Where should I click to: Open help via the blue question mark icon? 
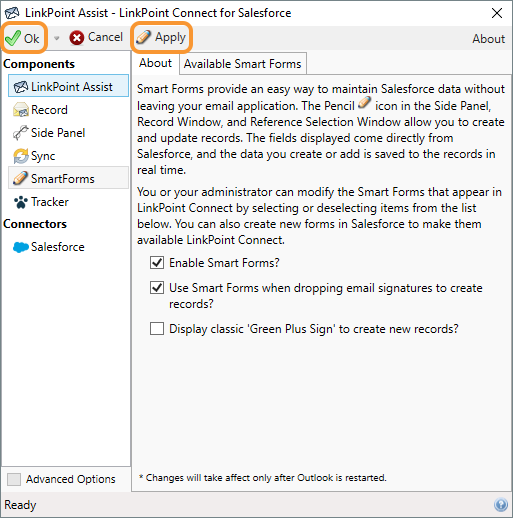click(501, 504)
